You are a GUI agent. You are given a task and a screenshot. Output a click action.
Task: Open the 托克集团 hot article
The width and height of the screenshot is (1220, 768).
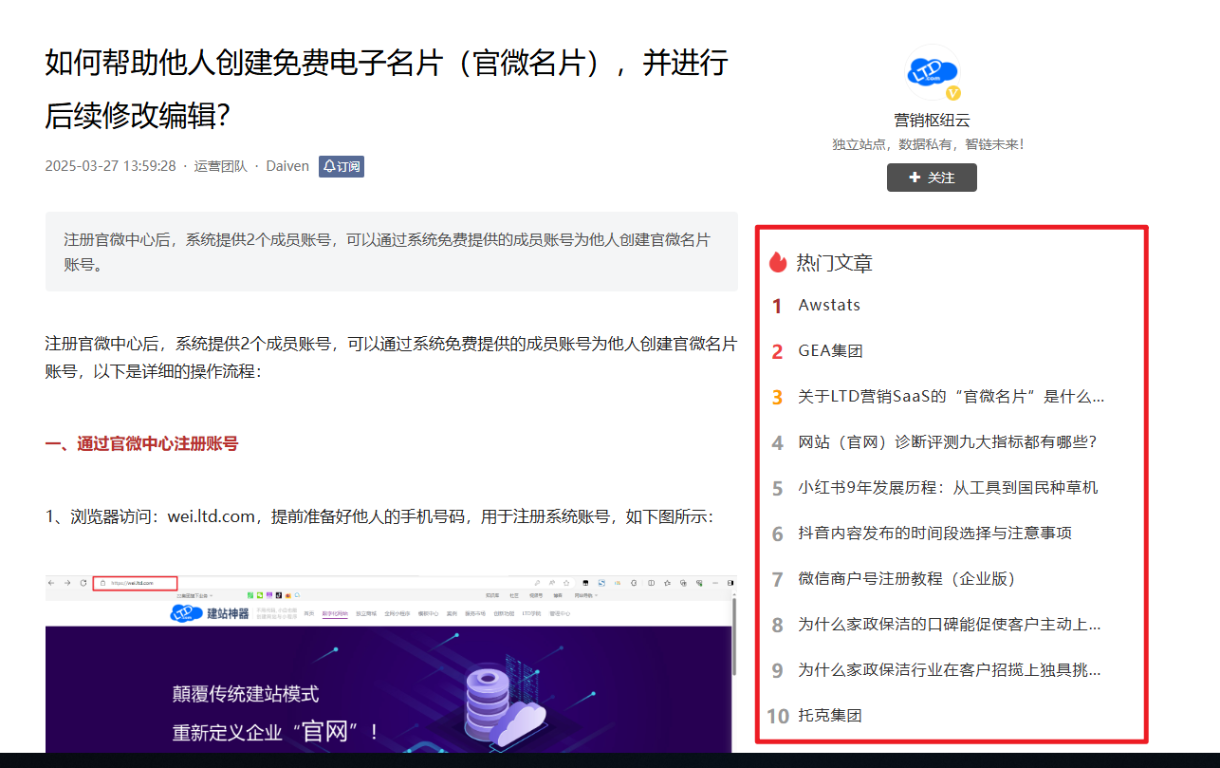[829, 716]
